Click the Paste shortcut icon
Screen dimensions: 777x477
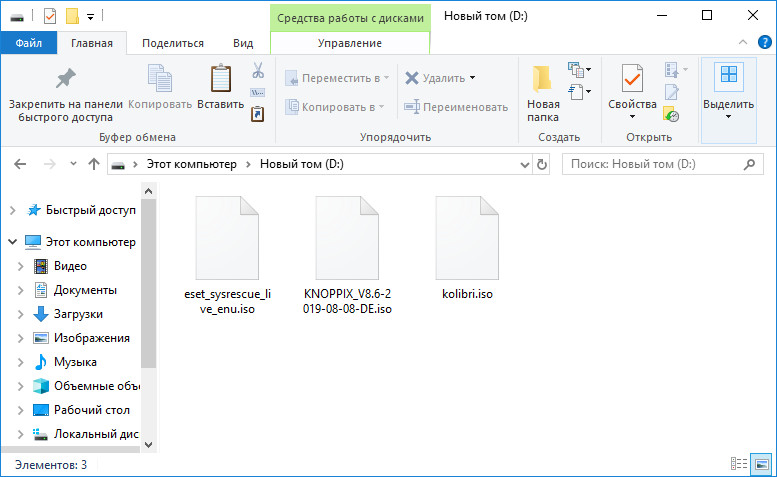258,114
